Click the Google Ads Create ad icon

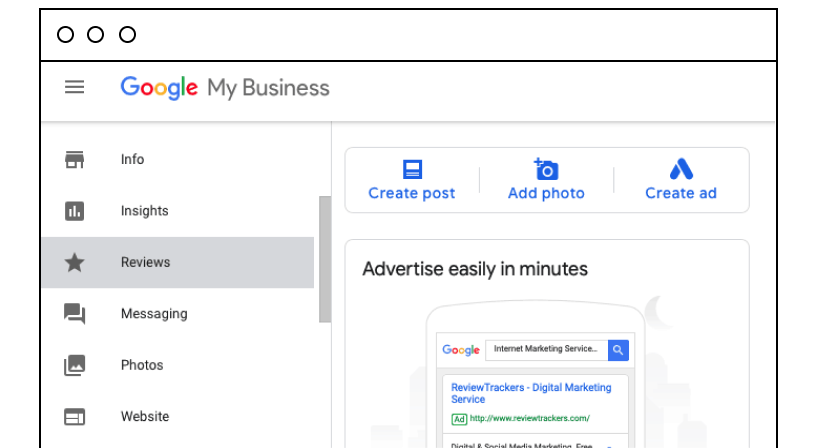681,169
